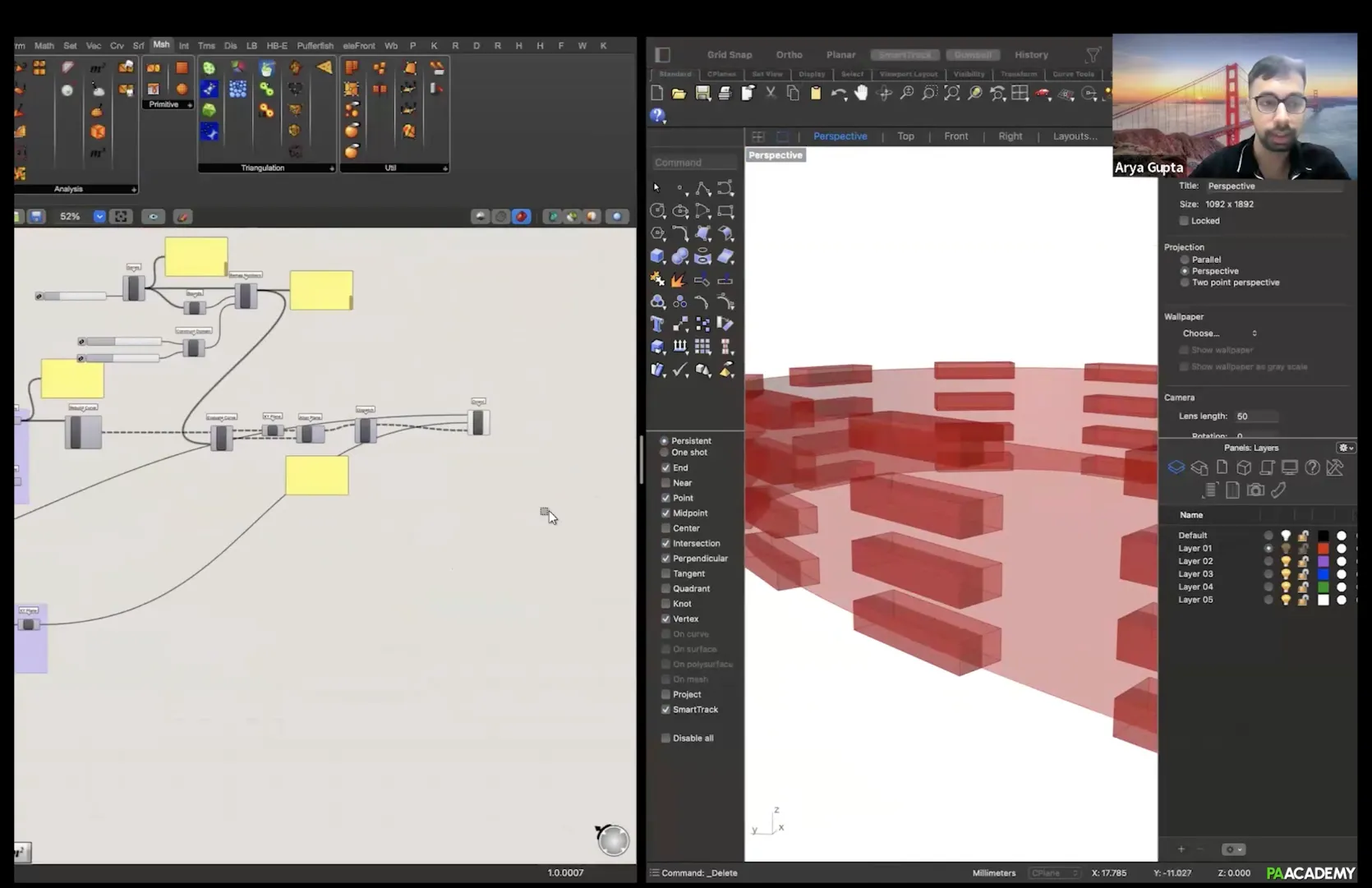Click the Zoom Extents toolbar icon

pyautogui.click(x=951, y=94)
